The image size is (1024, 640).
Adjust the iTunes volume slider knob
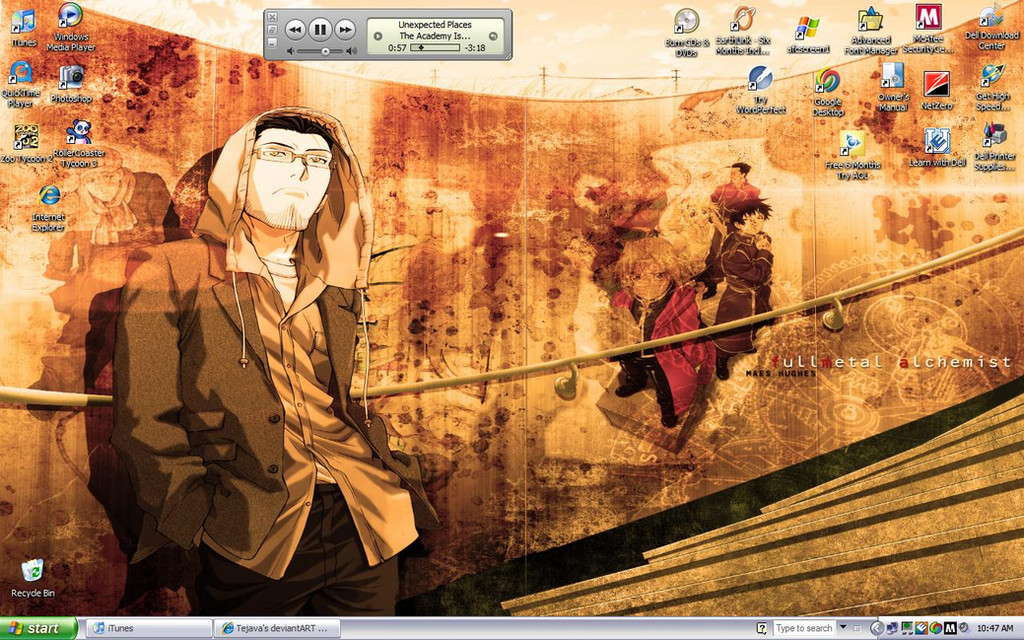(325, 51)
